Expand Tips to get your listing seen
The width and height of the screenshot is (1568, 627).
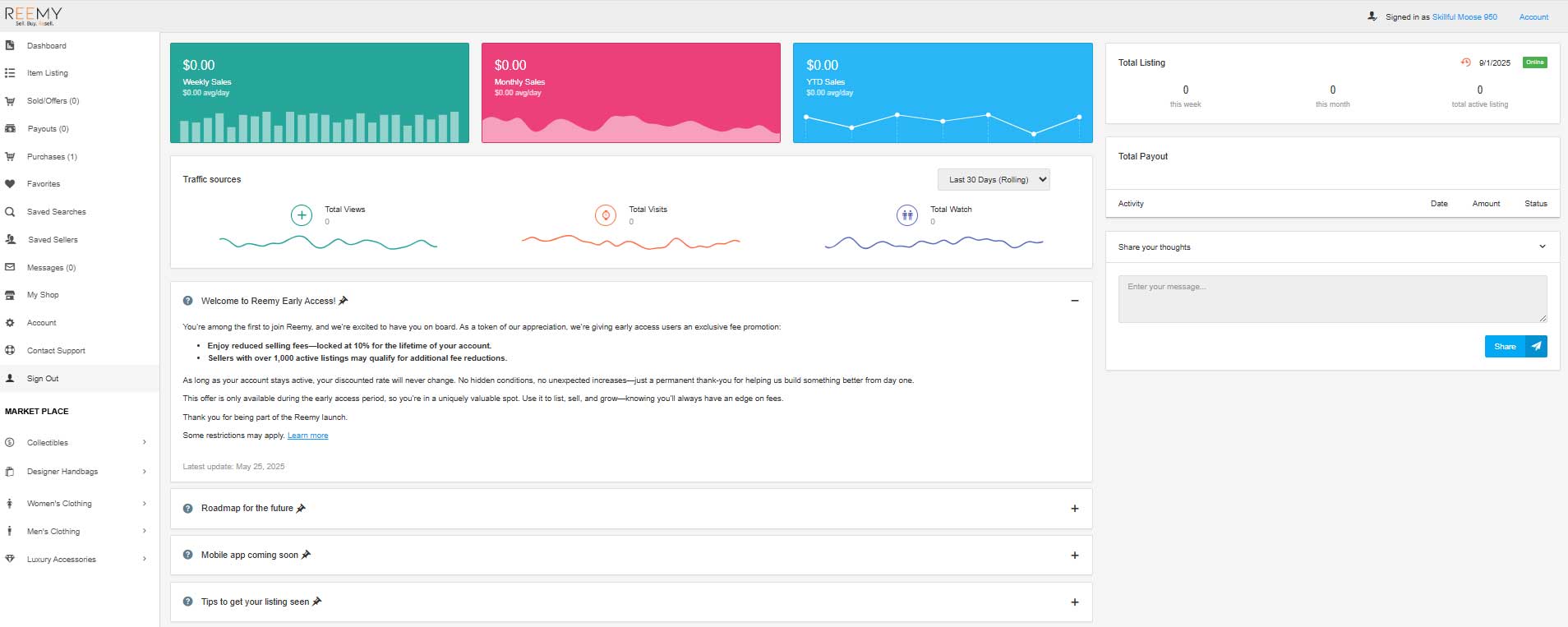[1075, 602]
